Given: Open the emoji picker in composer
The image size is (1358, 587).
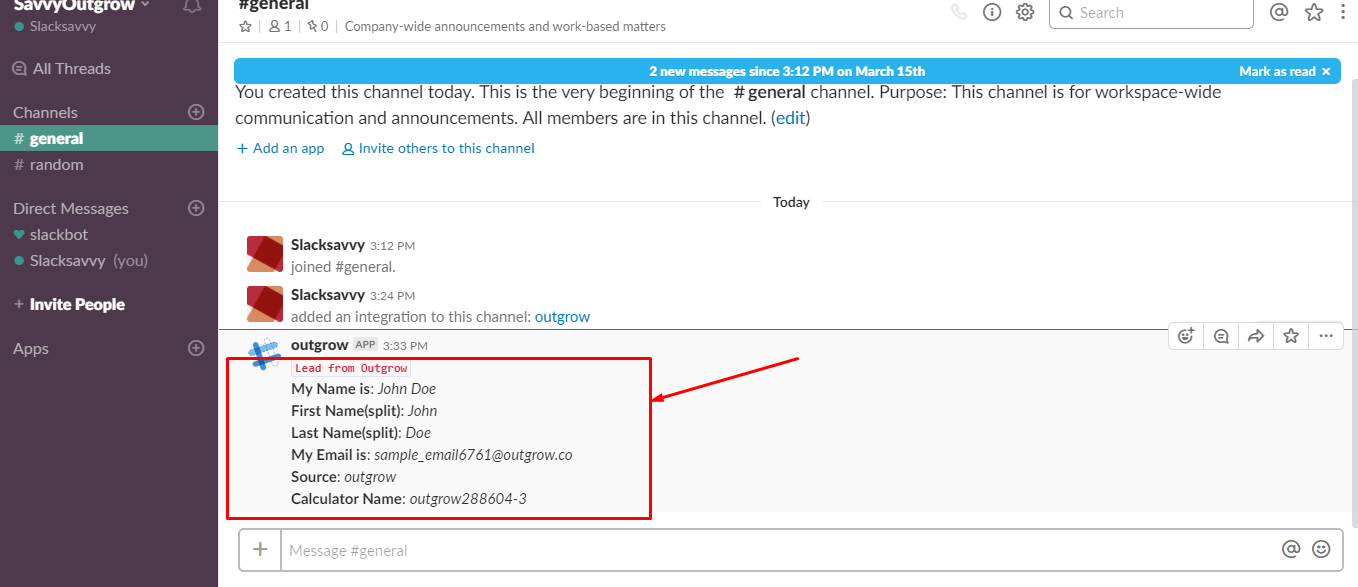Looking at the screenshot, I should pyautogui.click(x=1322, y=549).
